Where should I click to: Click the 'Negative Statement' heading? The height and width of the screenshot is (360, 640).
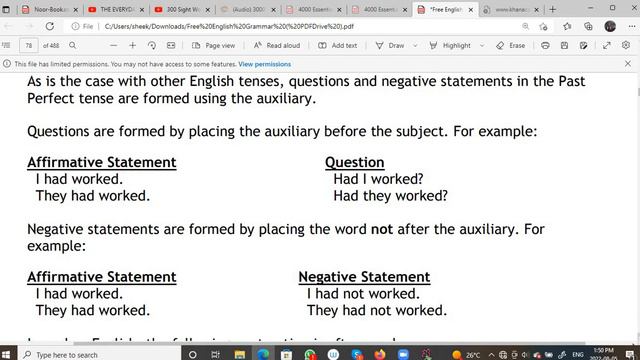(x=364, y=277)
